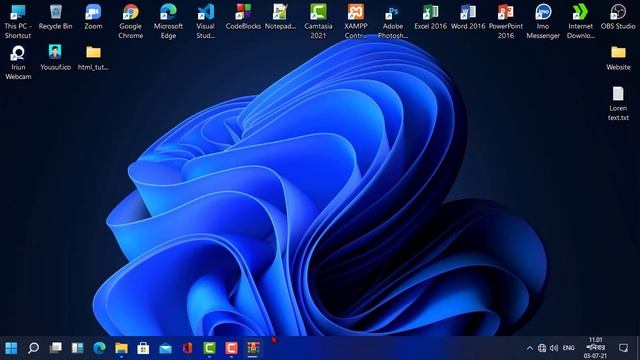This screenshot has height=360, width=640.
Task: Select the Iriun Webcam desktop shortcut
Action: click(18, 62)
